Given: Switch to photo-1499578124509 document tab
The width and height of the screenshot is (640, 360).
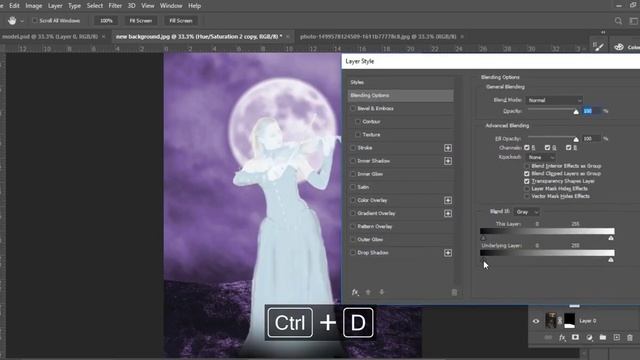Looking at the screenshot, I should click(378, 36).
